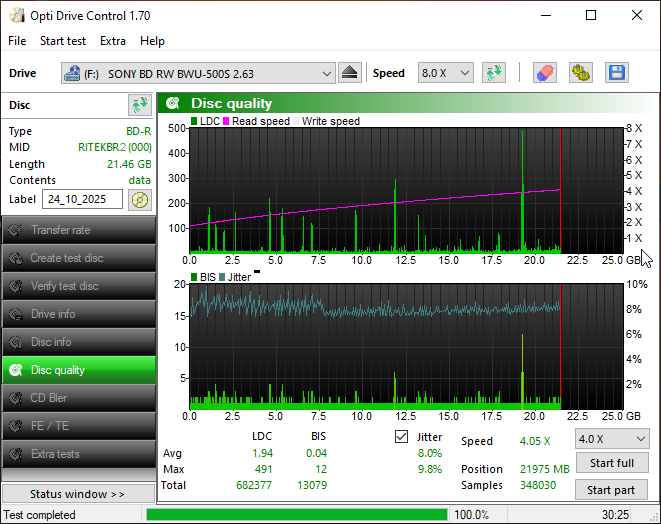
Task: Click the refresh speed icon in toolbar
Action: point(493,73)
